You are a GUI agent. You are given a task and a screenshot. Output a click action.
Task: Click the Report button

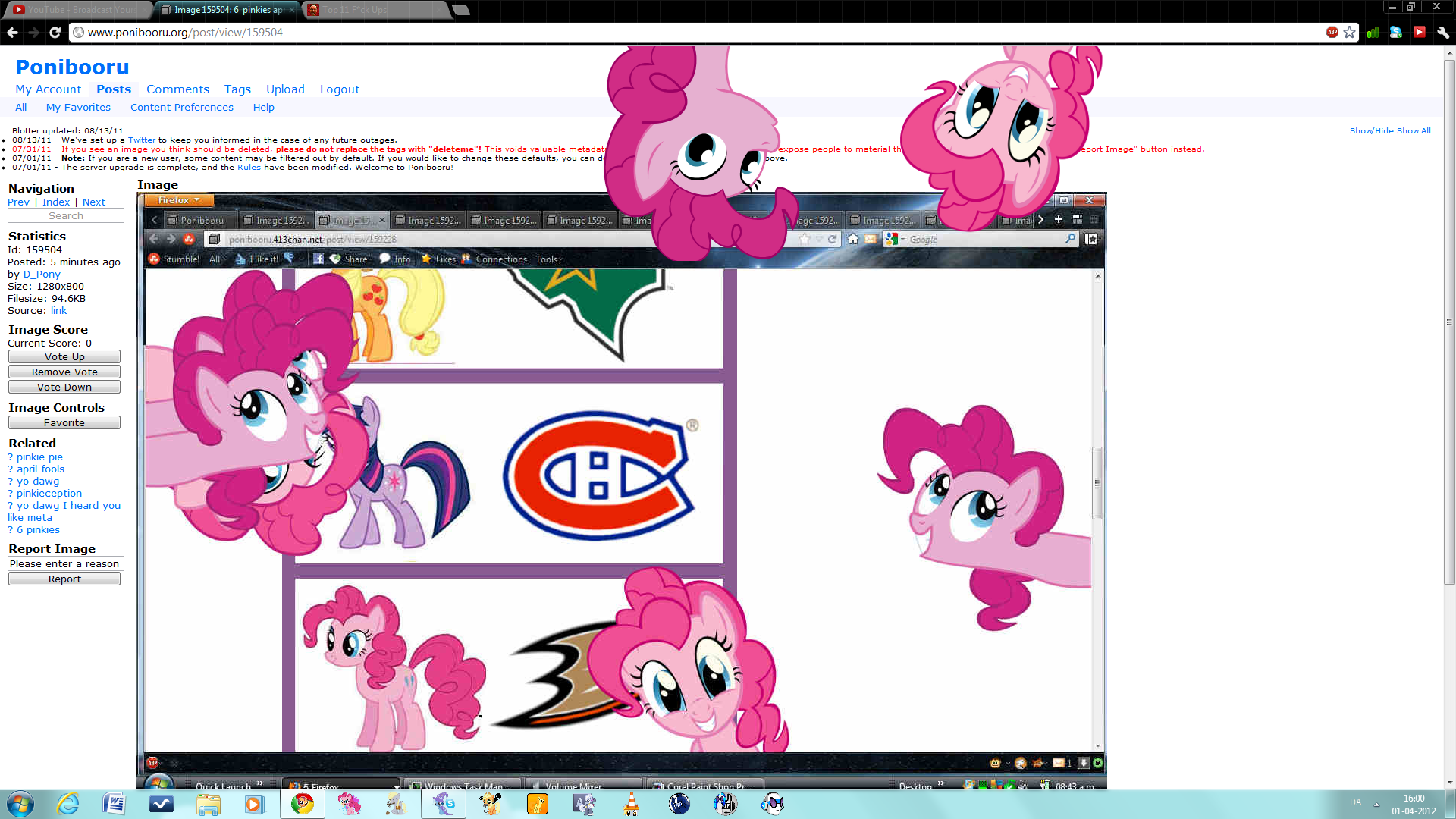[x=64, y=579]
